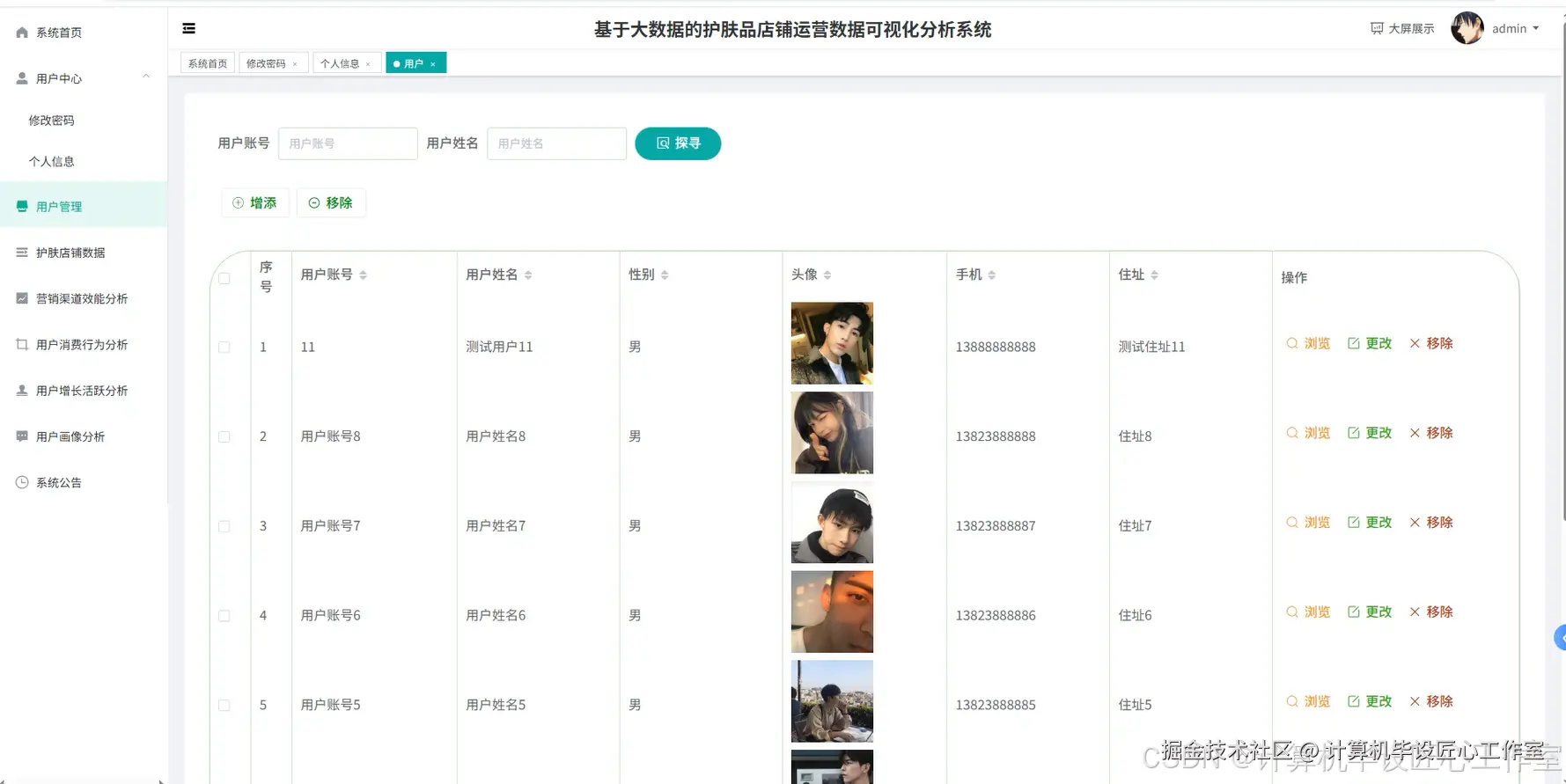Screen dimensions: 1566x784
Task: Open 护肤店铺数据 sidebar item
Action: click(84, 253)
